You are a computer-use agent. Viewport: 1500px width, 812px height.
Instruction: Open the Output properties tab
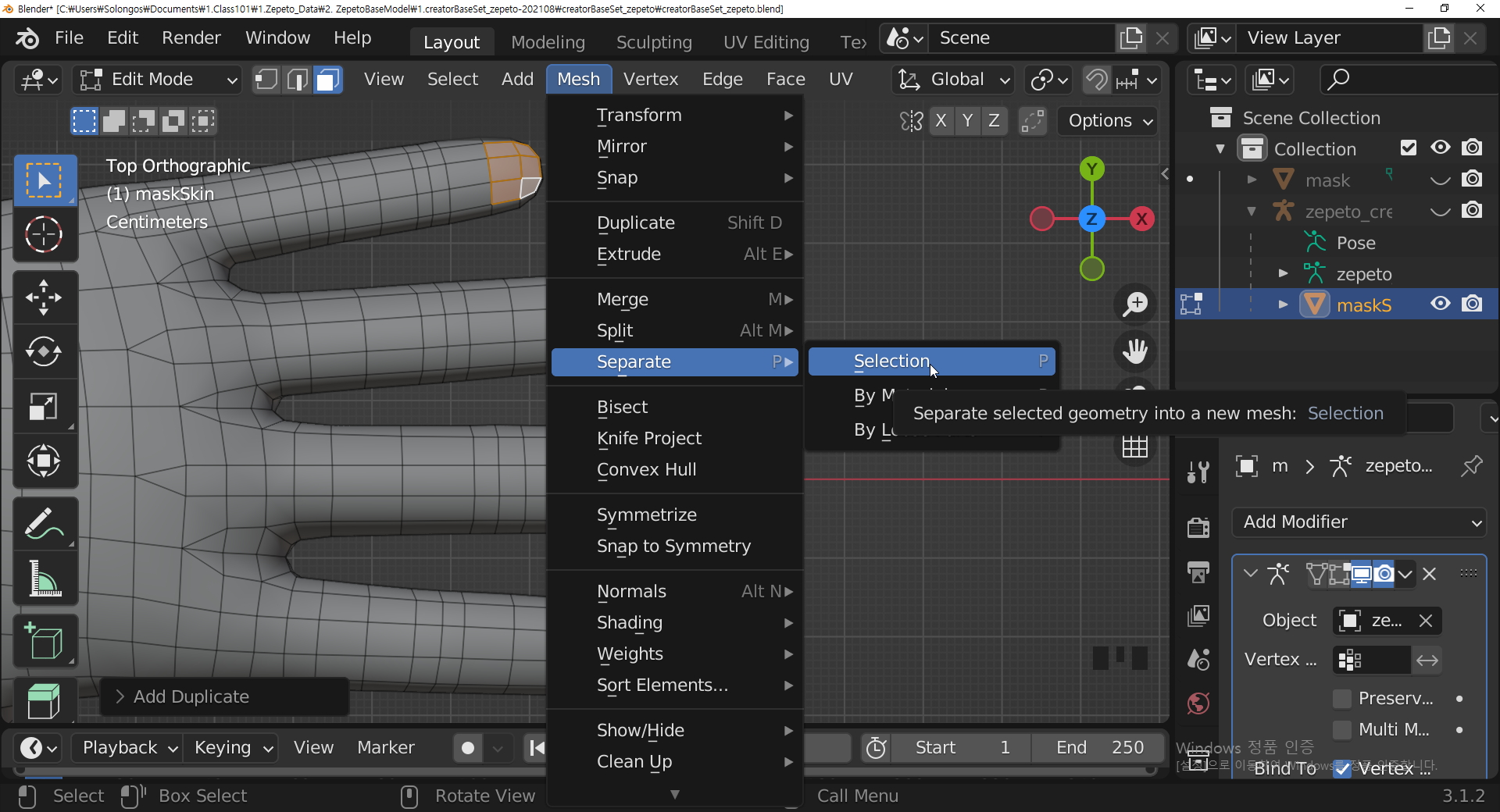pyautogui.click(x=1198, y=572)
